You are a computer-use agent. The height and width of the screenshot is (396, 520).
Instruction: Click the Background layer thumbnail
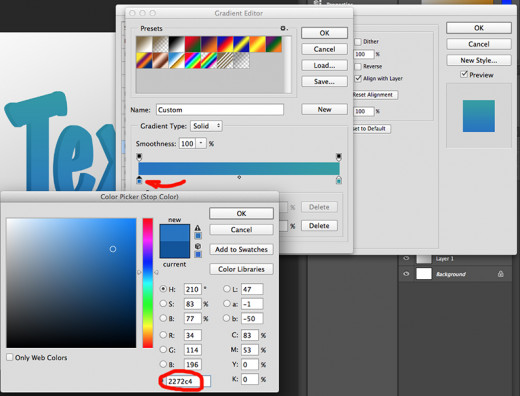(424, 274)
